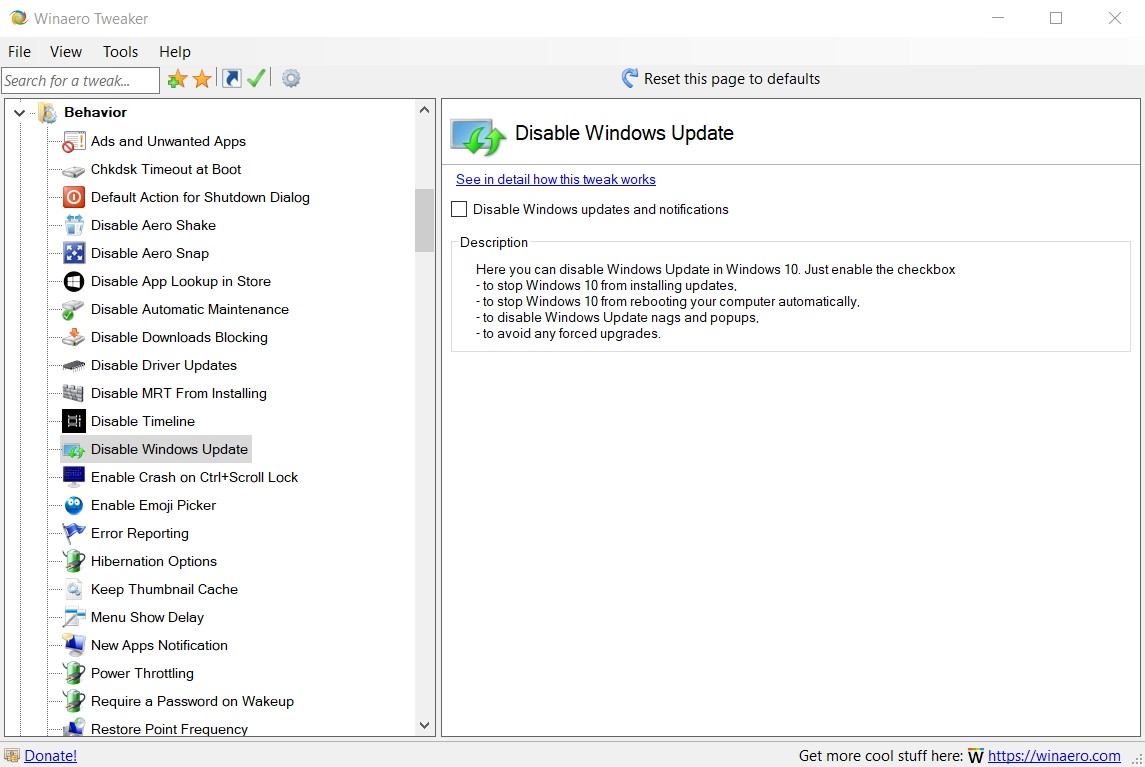The image size is (1145, 767).
Task: Click the tree scrollbar down arrow
Action: point(424,725)
